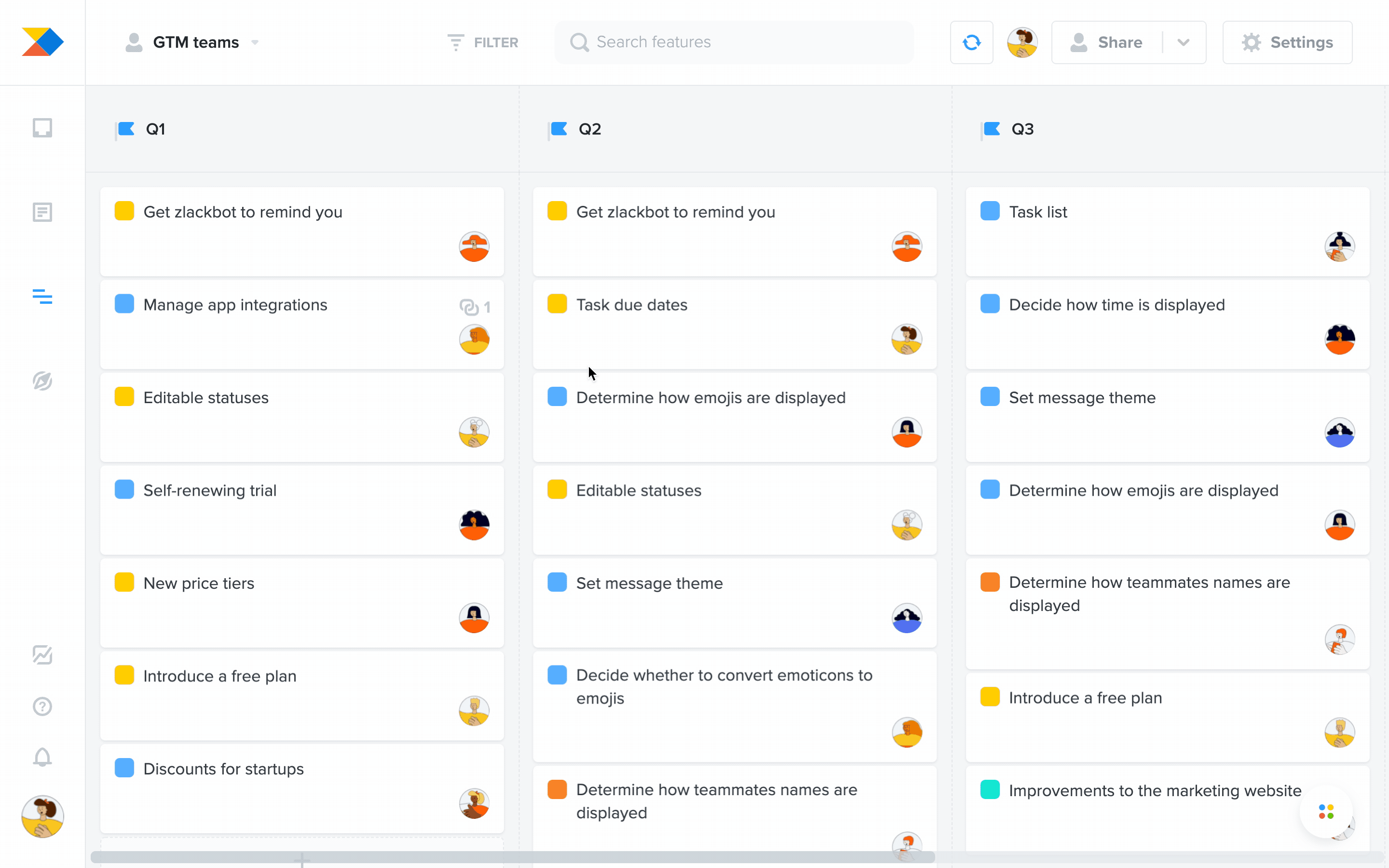Click teal swatch on Improvements to marketing website
Viewport: 1389px width, 868px height.
pyautogui.click(x=990, y=789)
